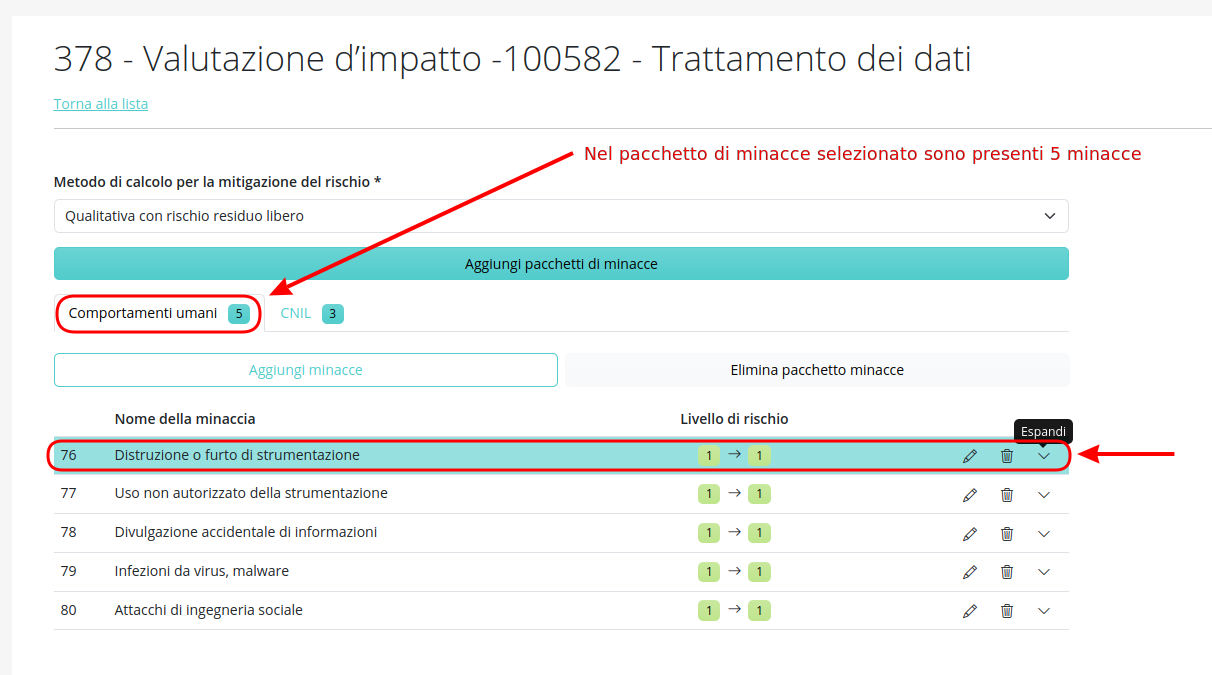Click the page title Valutazione d'impatto
1212x675 pixels.
pos(512,60)
